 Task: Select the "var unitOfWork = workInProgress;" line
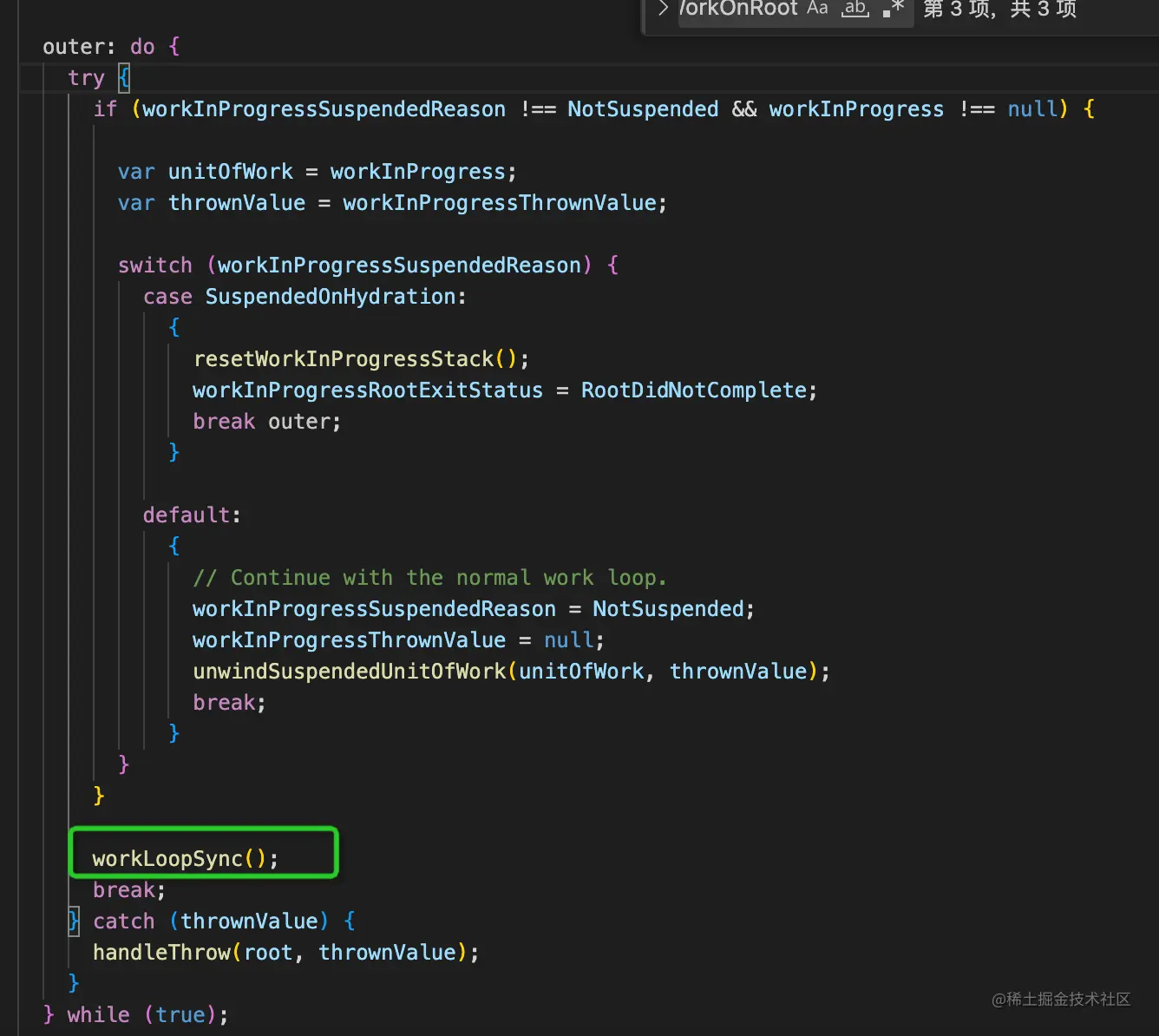tap(317, 172)
